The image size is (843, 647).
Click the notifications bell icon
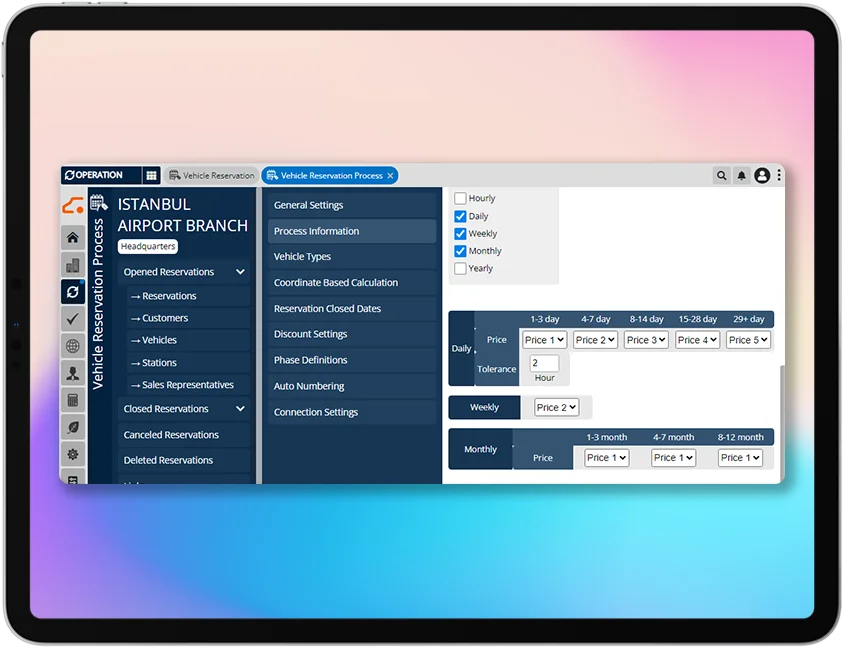(741, 175)
